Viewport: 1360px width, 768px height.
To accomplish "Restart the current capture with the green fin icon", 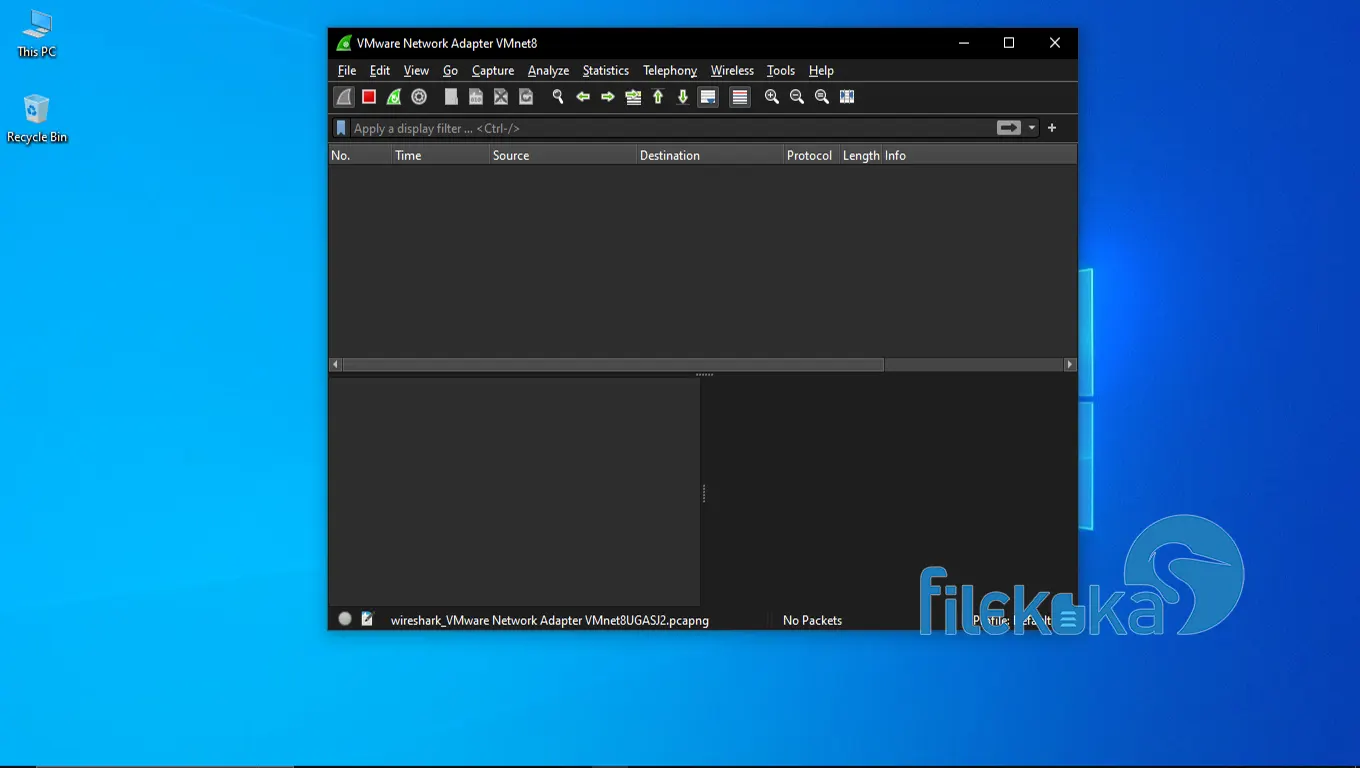I will (394, 97).
